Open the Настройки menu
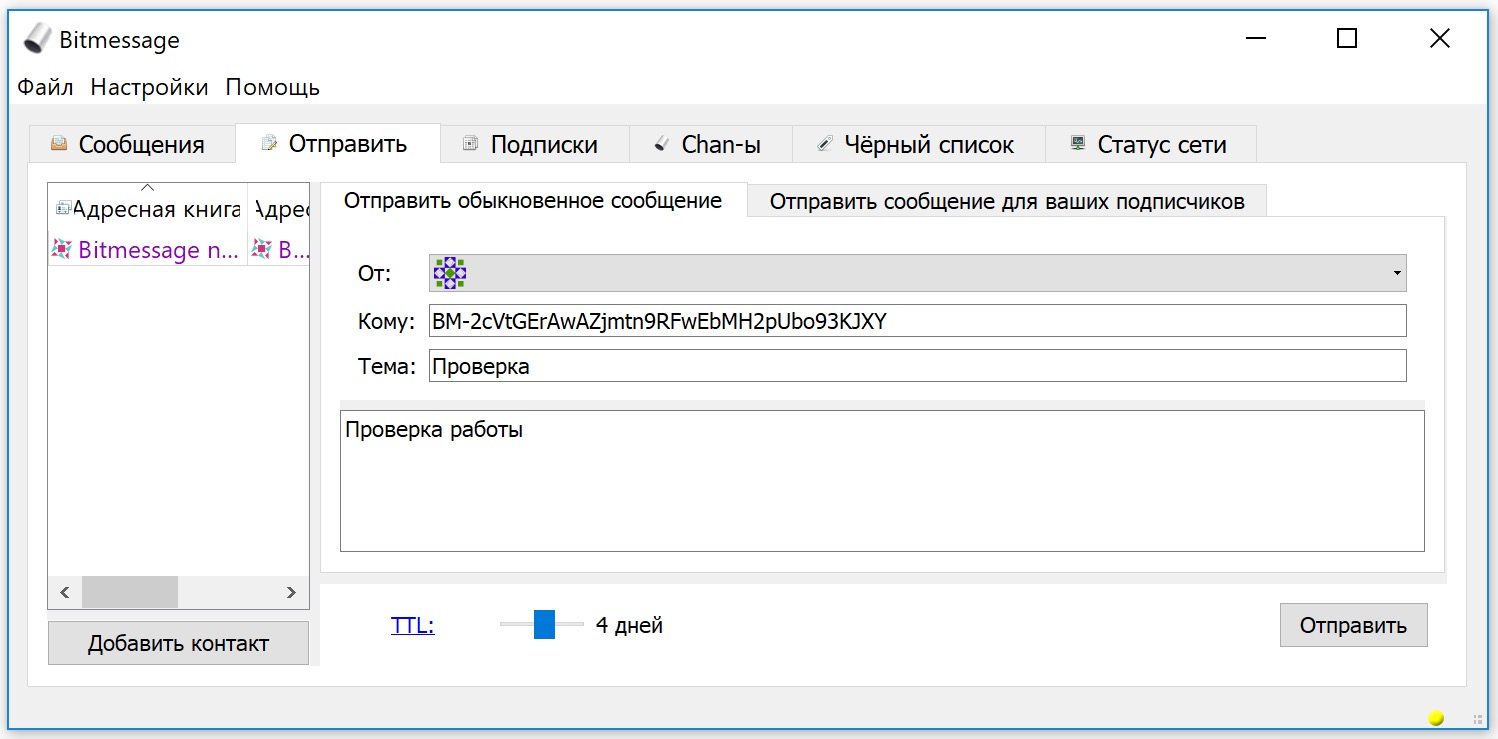This screenshot has height=739, width=1498. click(149, 87)
